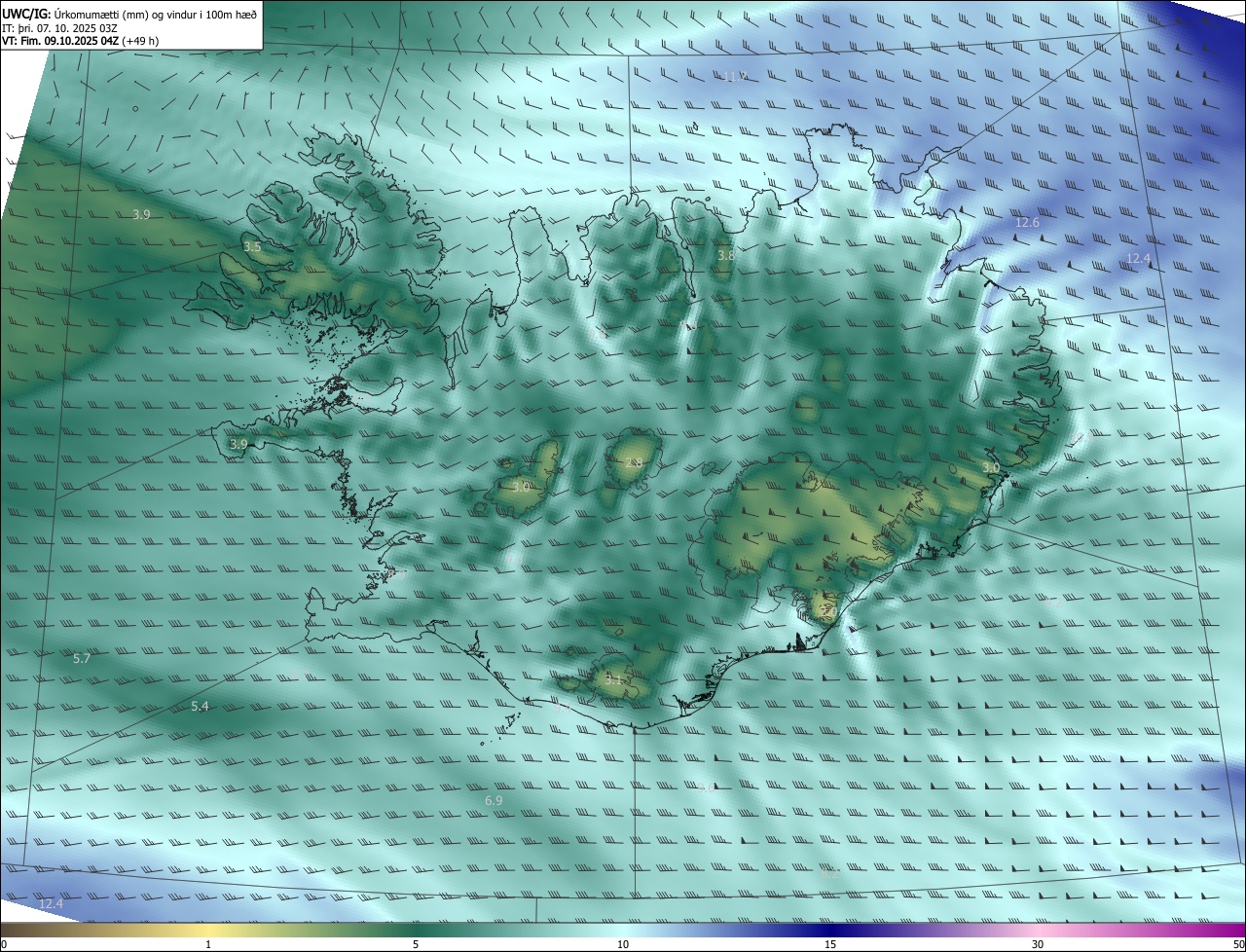This screenshot has width=1246, height=952.
Task: Click the dark navy colorbar segment above the 15 tick
Action: pyautogui.click(x=830, y=930)
